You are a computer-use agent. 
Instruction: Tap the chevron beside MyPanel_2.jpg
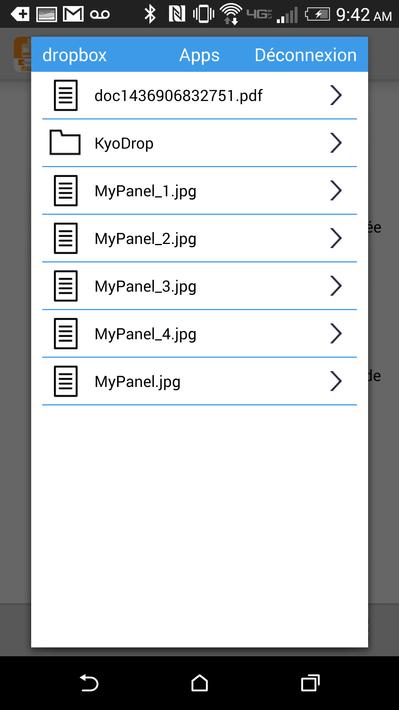tap(336, 238)
